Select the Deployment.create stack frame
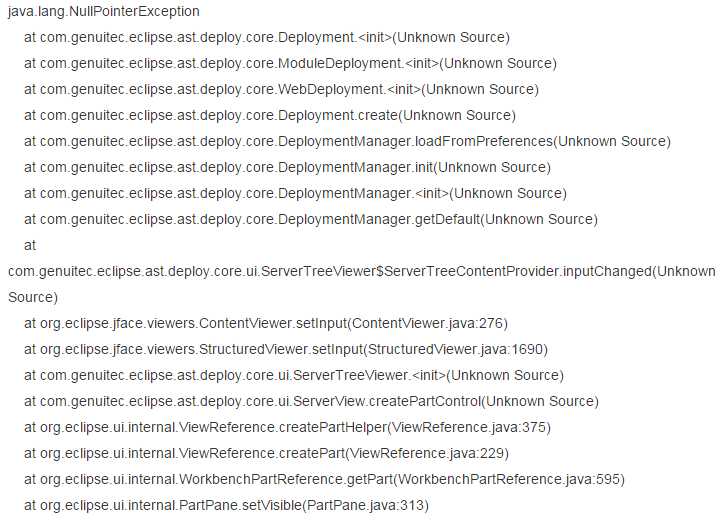The image size is (724, 523). click(270, 115)
